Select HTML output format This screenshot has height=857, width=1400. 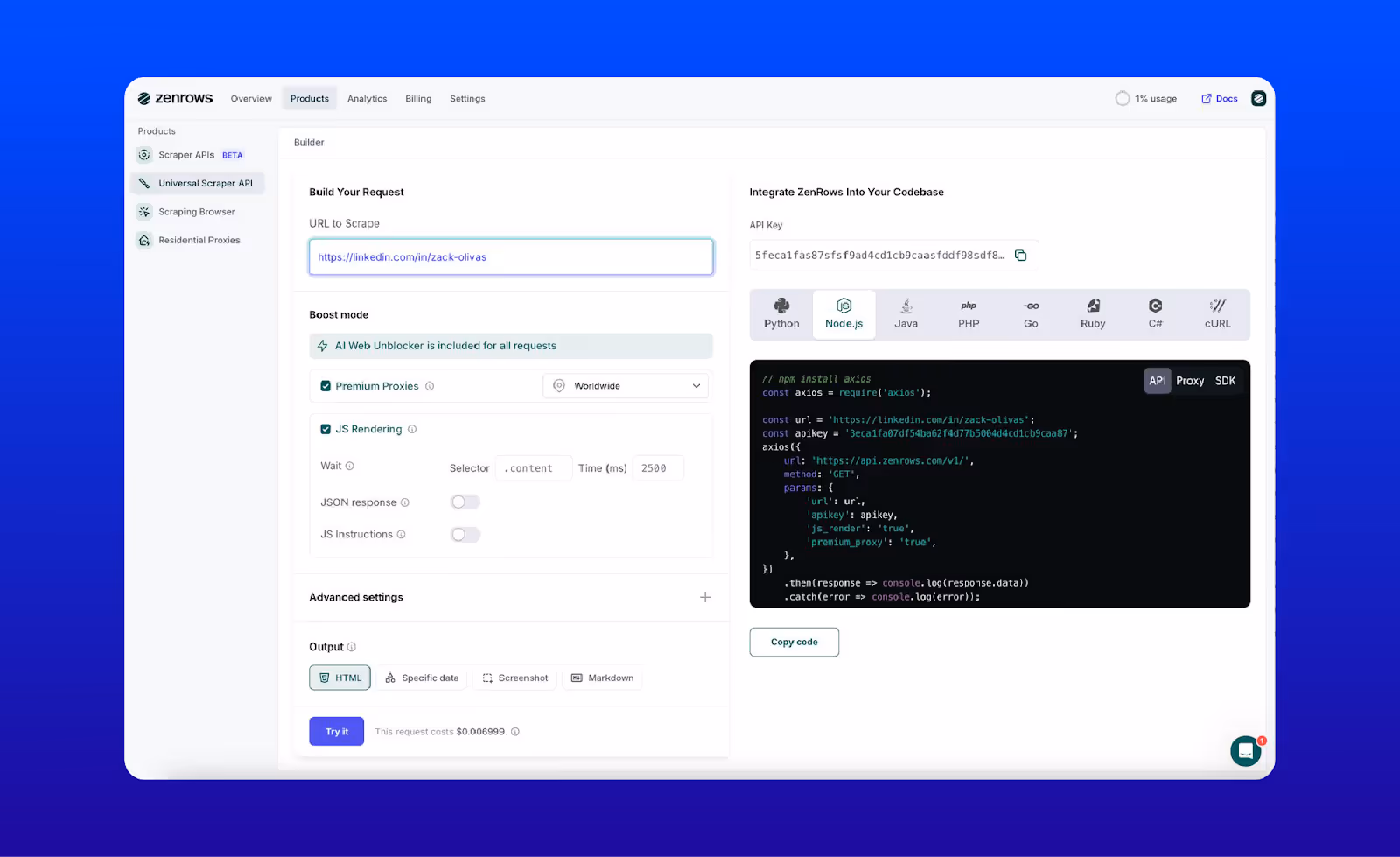[x=339, y=678]
